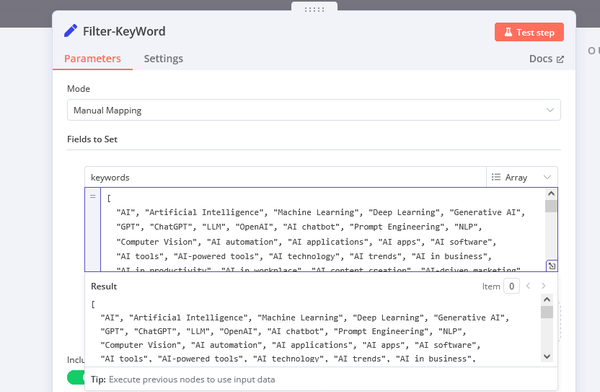
Task: Open the Docs link
Action: (x=546, y=59)
